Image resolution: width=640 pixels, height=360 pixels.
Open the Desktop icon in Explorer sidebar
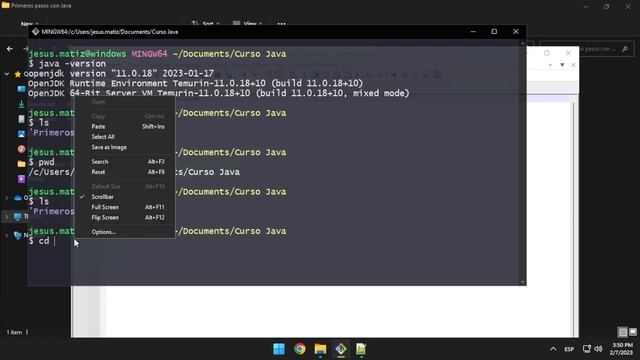coord(21,89)
